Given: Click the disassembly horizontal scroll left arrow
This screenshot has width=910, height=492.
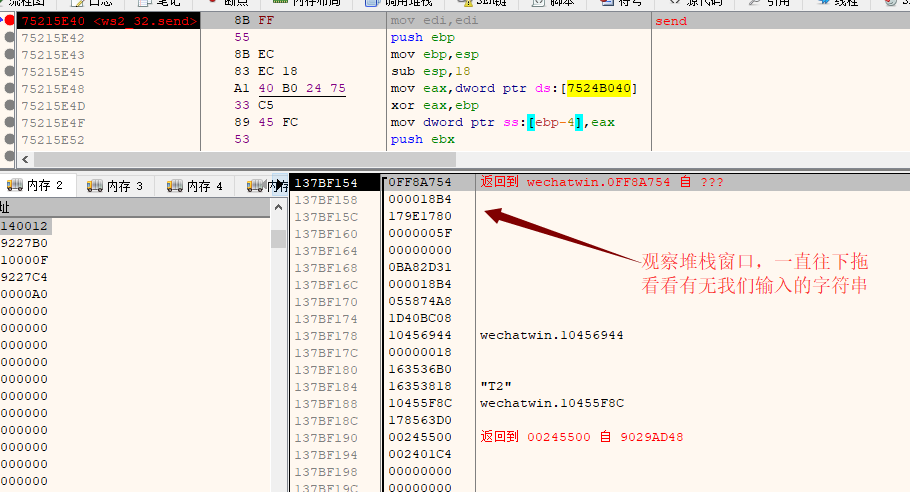Looking at the screenshot, I should click(25, 159).
